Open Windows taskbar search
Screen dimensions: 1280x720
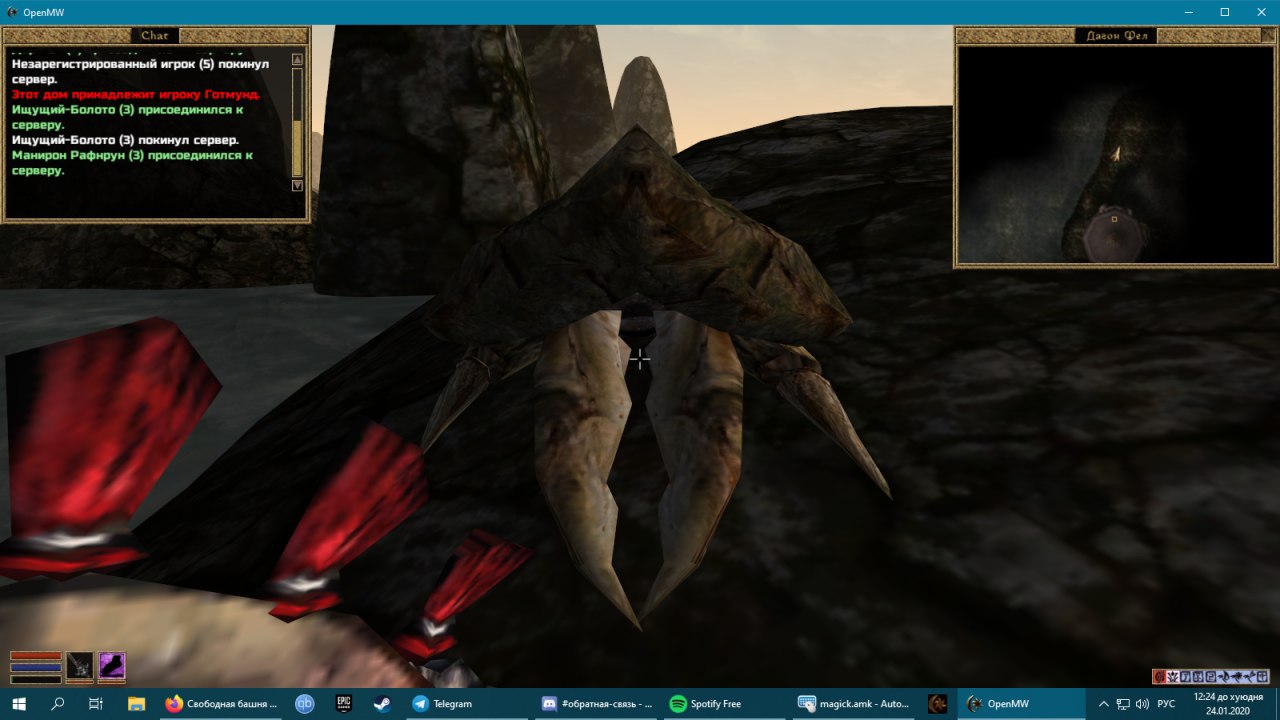(58, 704)
